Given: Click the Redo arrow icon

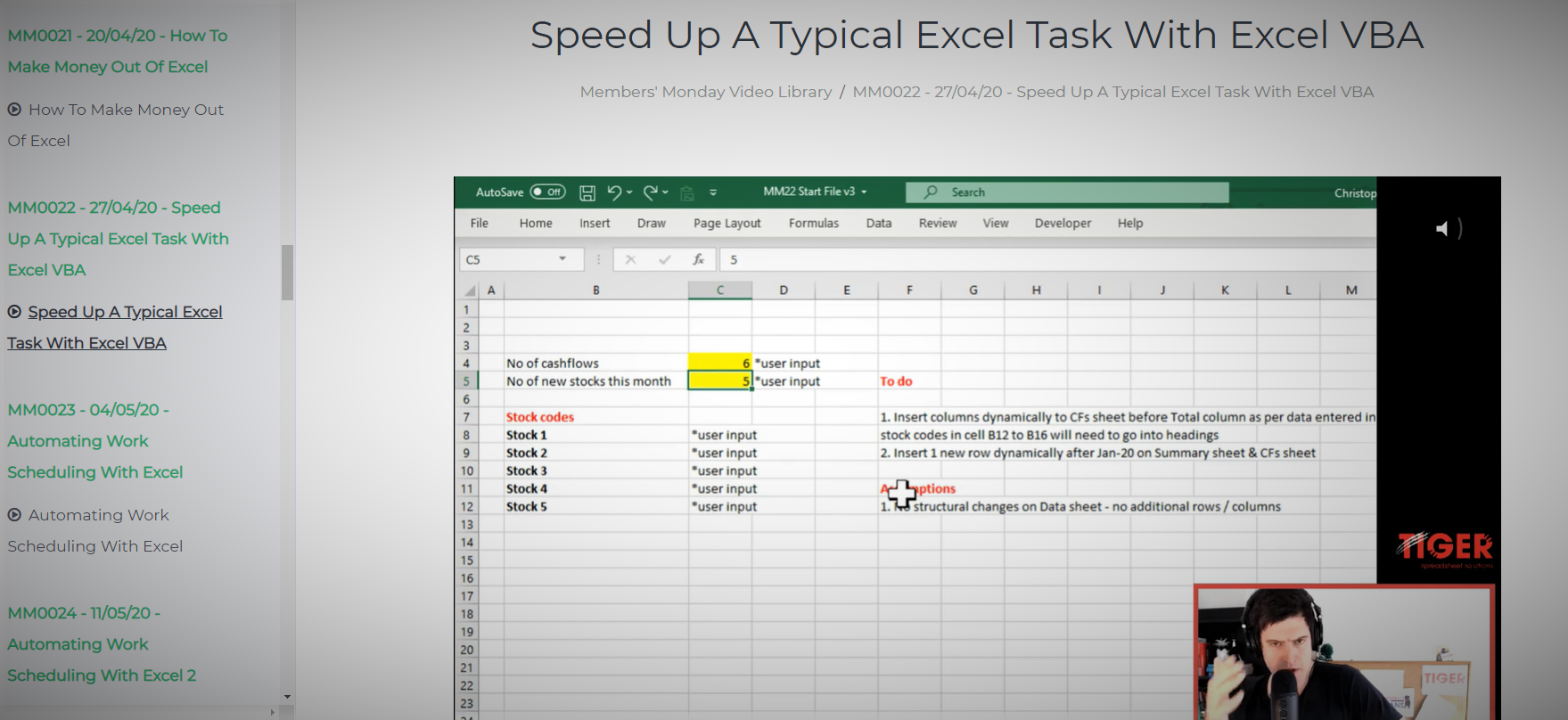Looking at the screenshot, I should (651, 192).
